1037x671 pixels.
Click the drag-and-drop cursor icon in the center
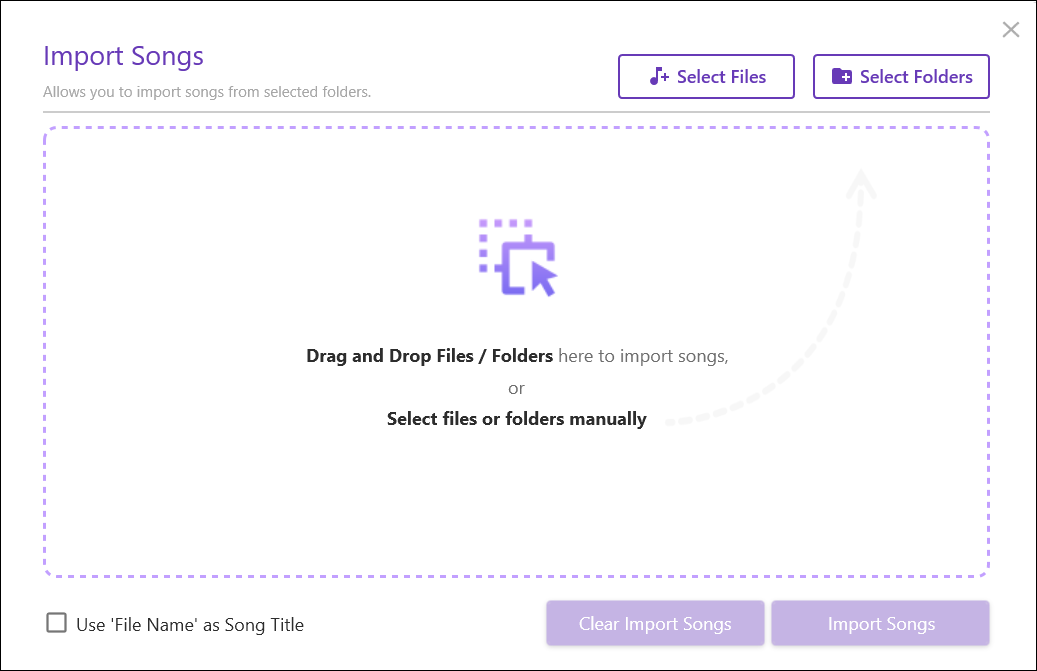tap(517, 257)
